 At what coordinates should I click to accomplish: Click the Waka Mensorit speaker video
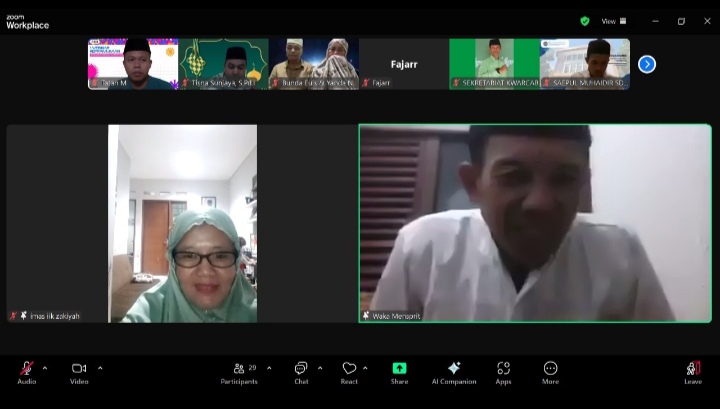coord(535,223)
